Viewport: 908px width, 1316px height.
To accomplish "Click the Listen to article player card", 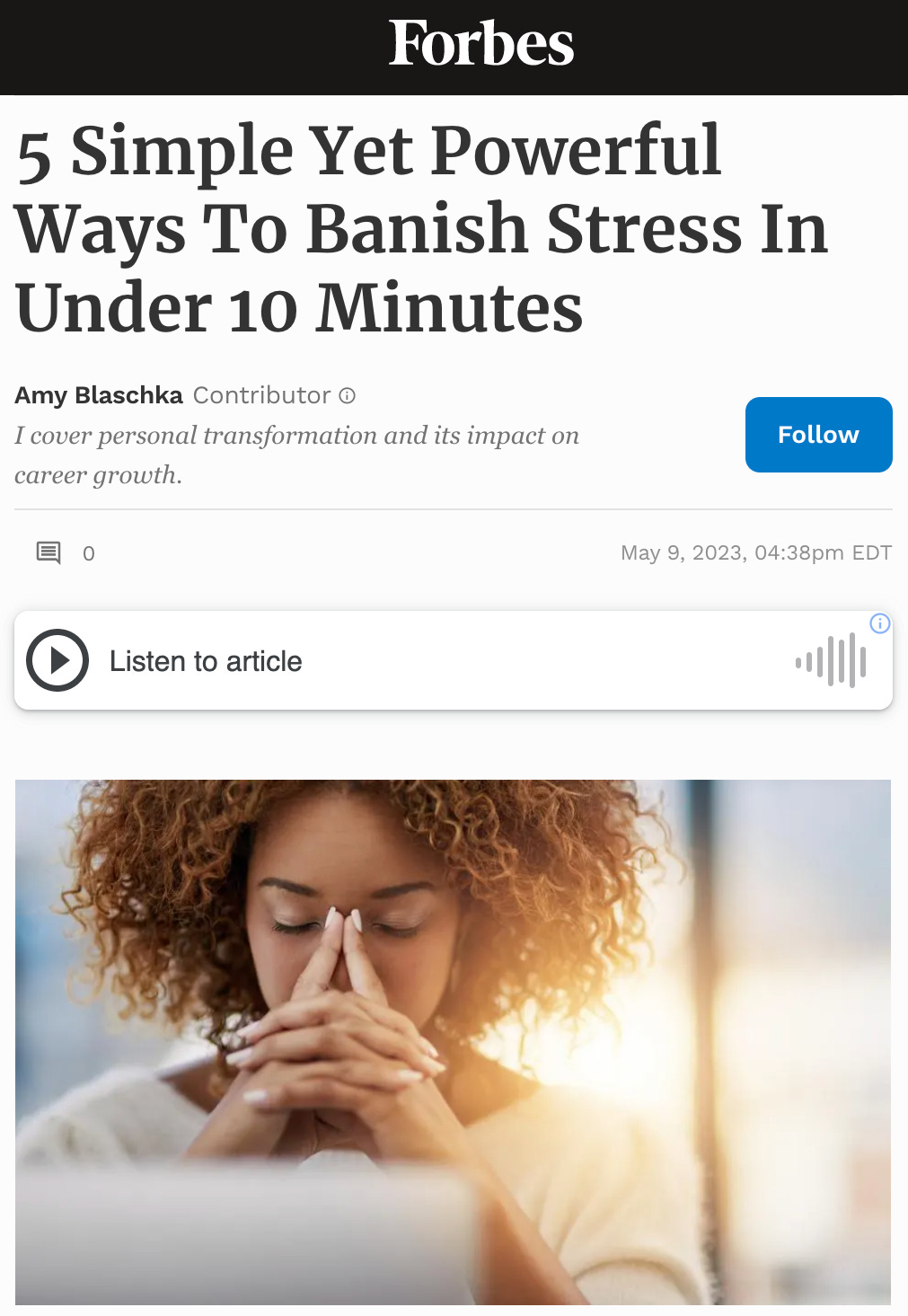I will (454, 660).
